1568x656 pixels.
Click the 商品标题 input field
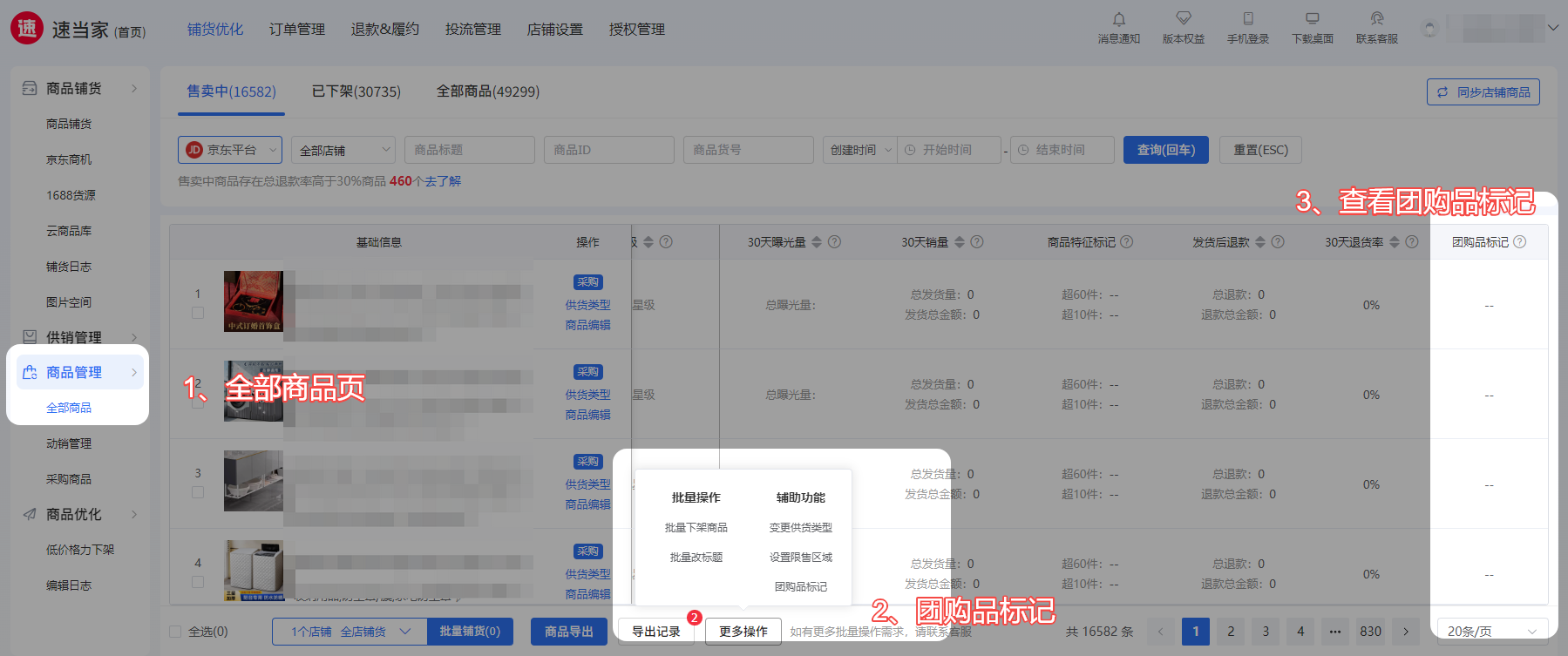[470, 150]
